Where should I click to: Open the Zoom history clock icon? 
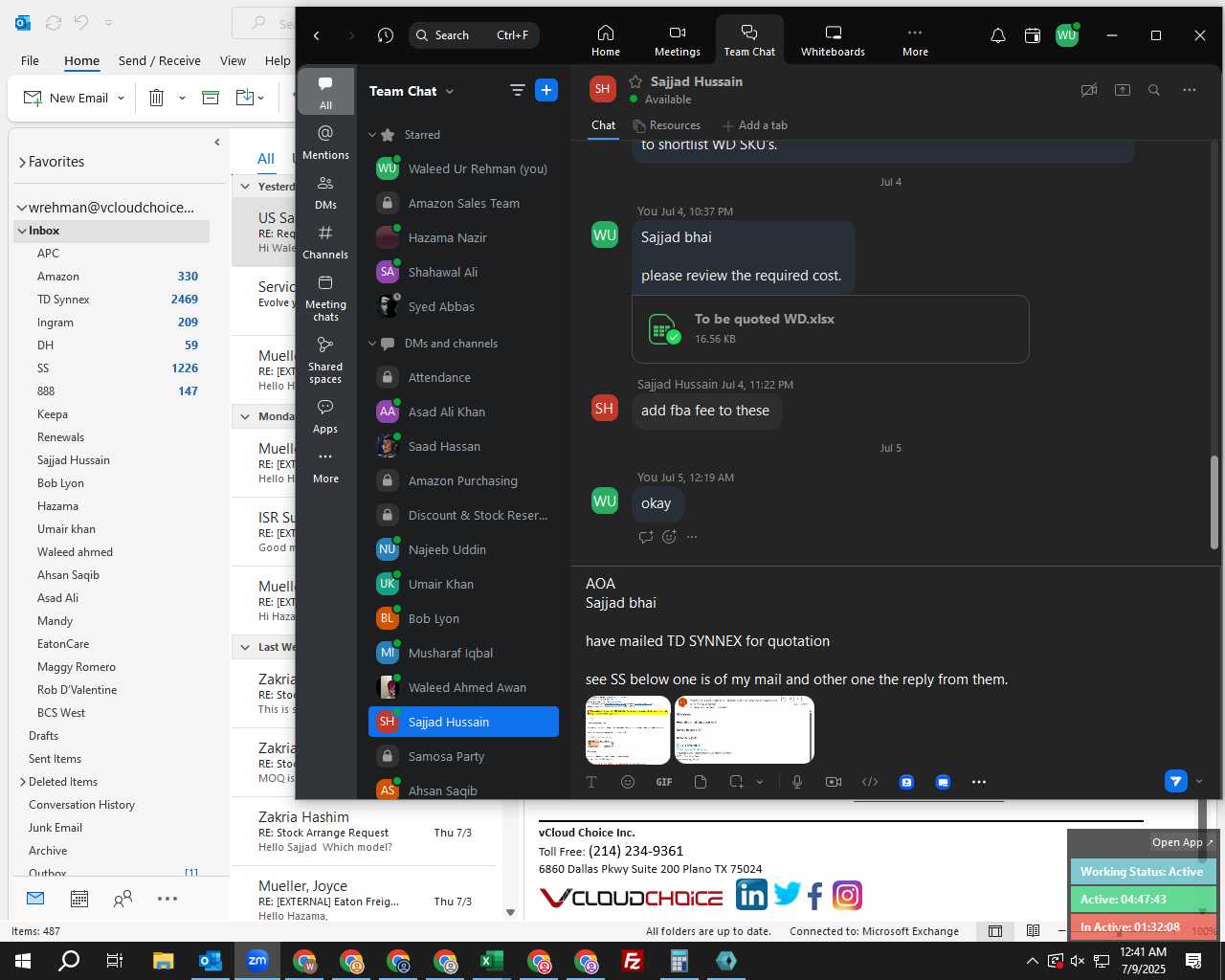pyautogui.click(x=386, y=35)
